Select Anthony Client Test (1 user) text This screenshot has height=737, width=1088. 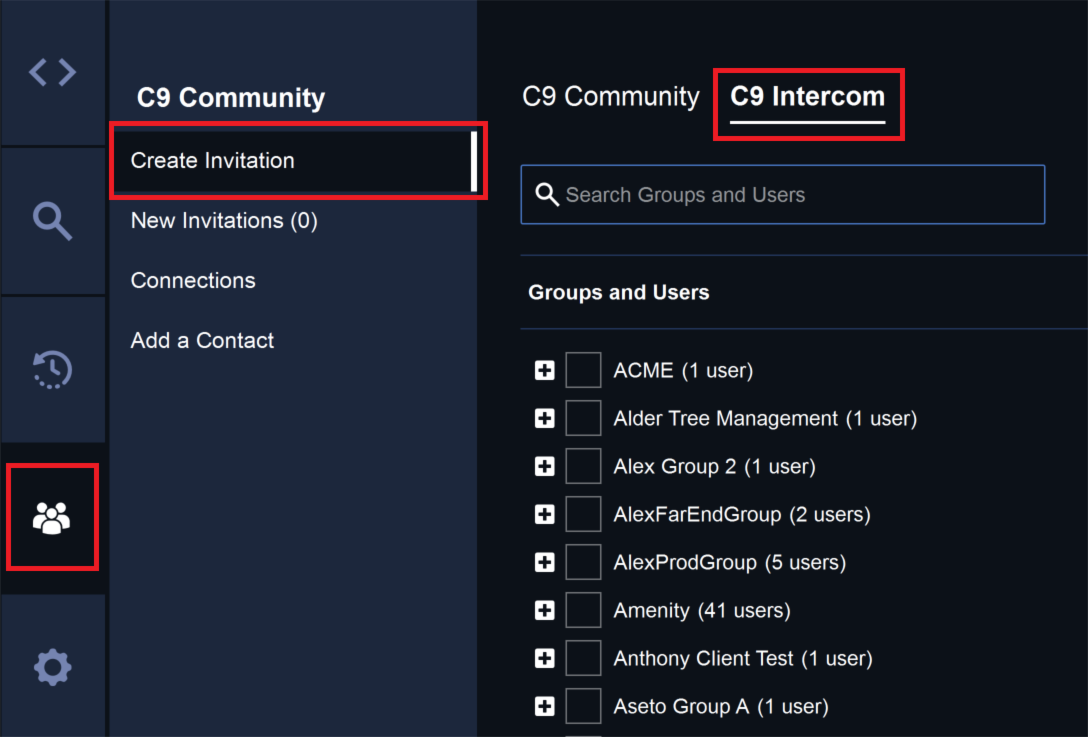pos(743,658)
